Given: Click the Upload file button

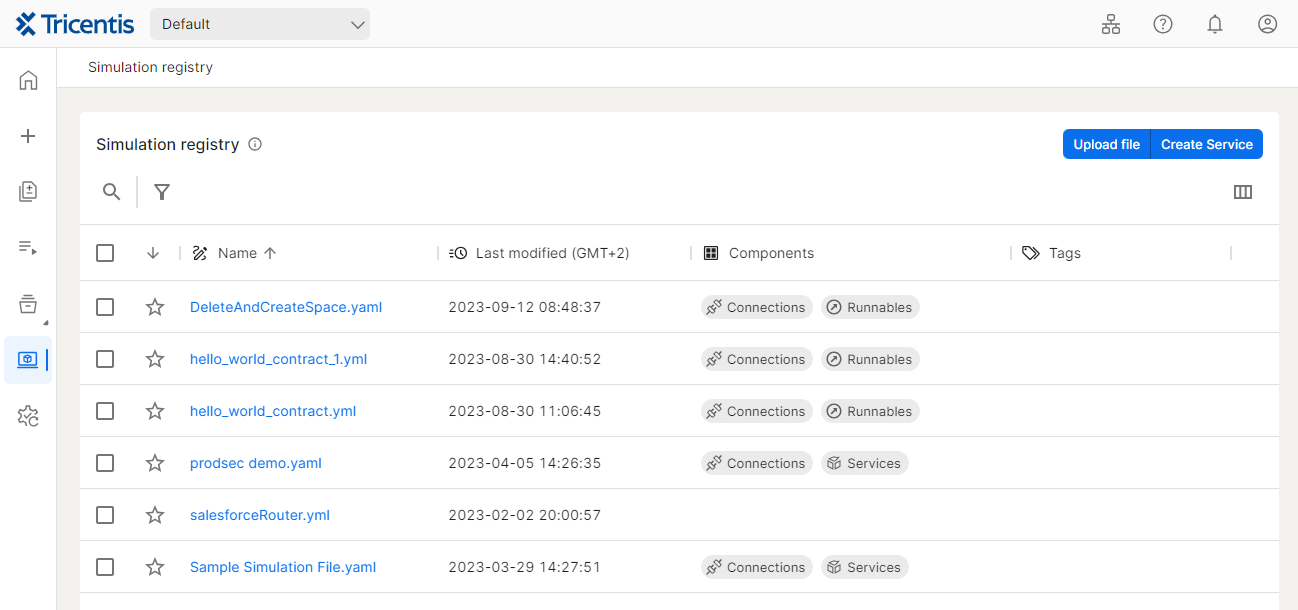Looking at the screenshot, I should click(1106, 144).
